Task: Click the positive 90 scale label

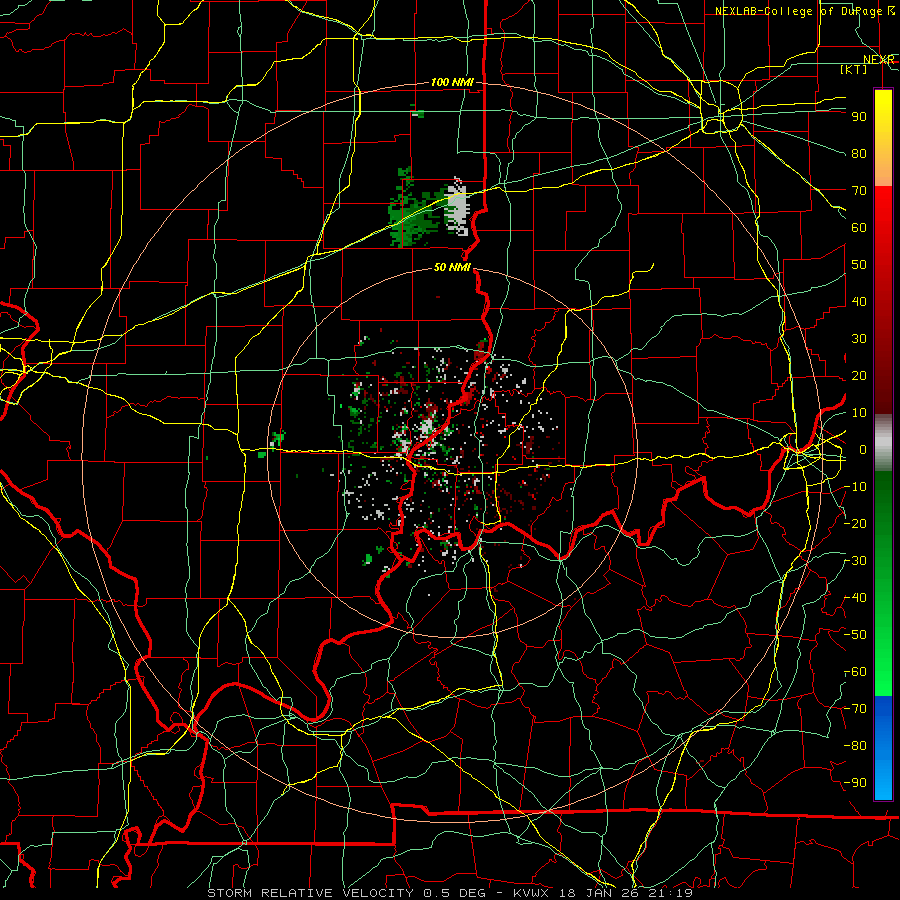Action: coord(859,117)
